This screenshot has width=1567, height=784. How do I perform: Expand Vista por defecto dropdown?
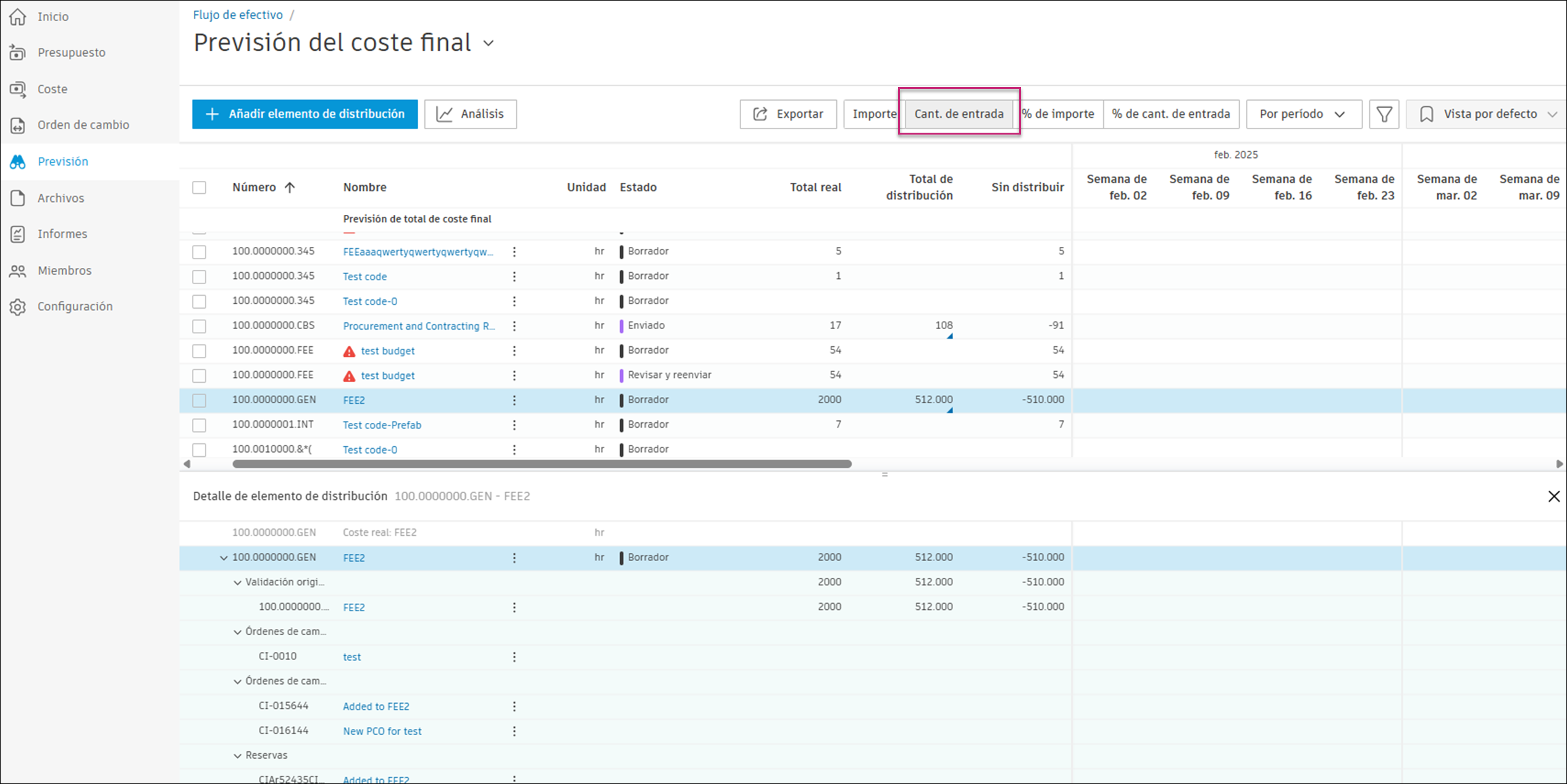[1489, 114]
